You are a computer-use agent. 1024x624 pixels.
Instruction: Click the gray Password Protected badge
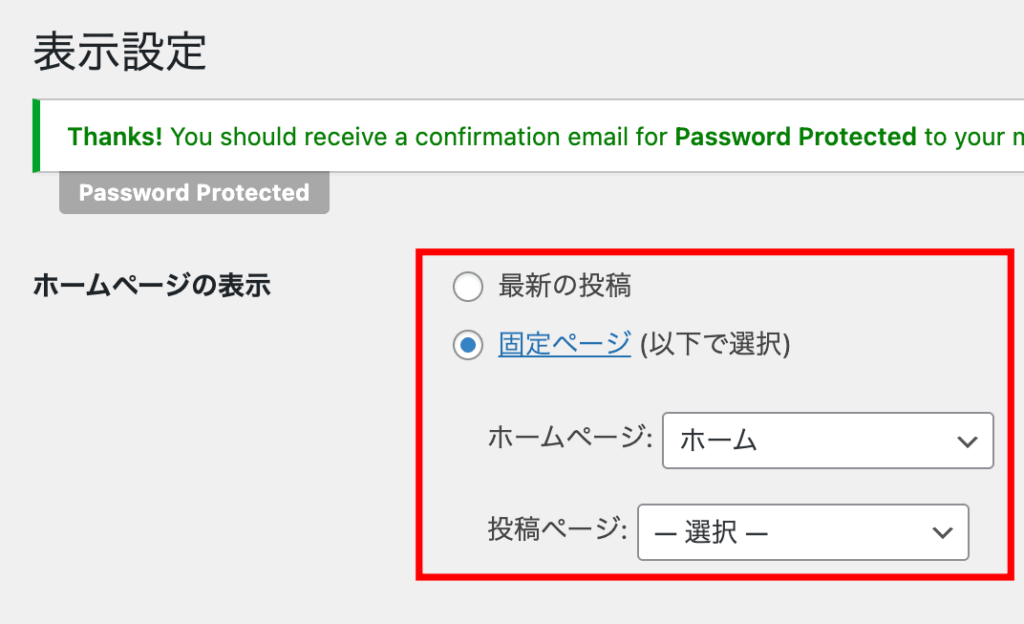[194, 193]
